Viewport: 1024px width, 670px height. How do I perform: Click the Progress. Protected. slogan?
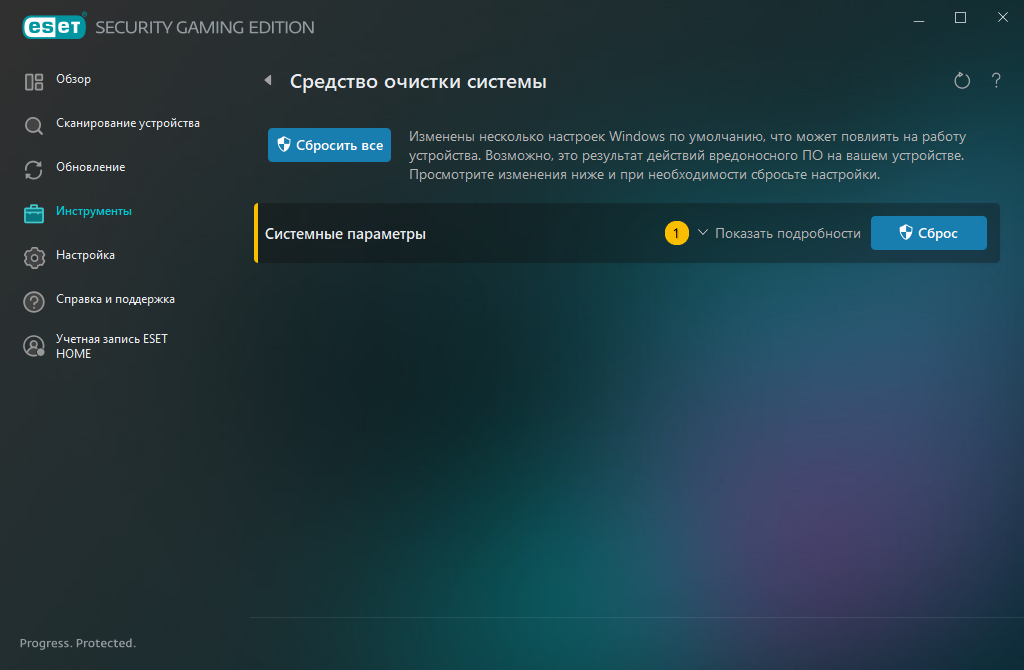78,643
